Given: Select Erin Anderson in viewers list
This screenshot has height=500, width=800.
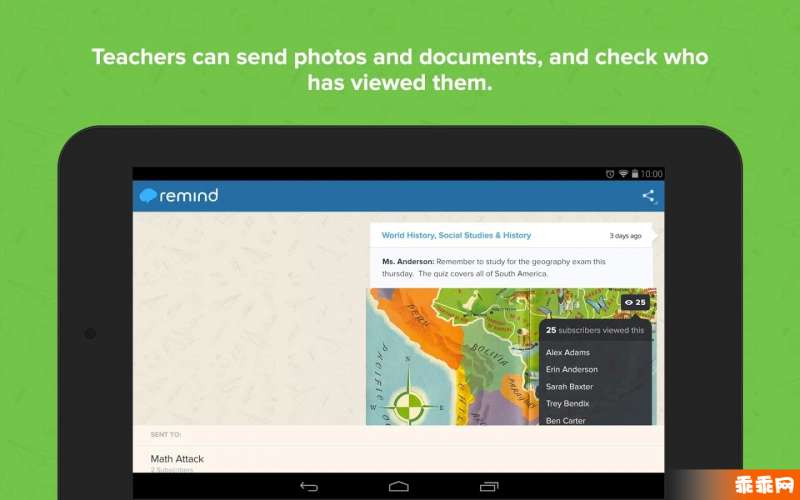Looking at the screenshot, I should (x=571, y=369).
